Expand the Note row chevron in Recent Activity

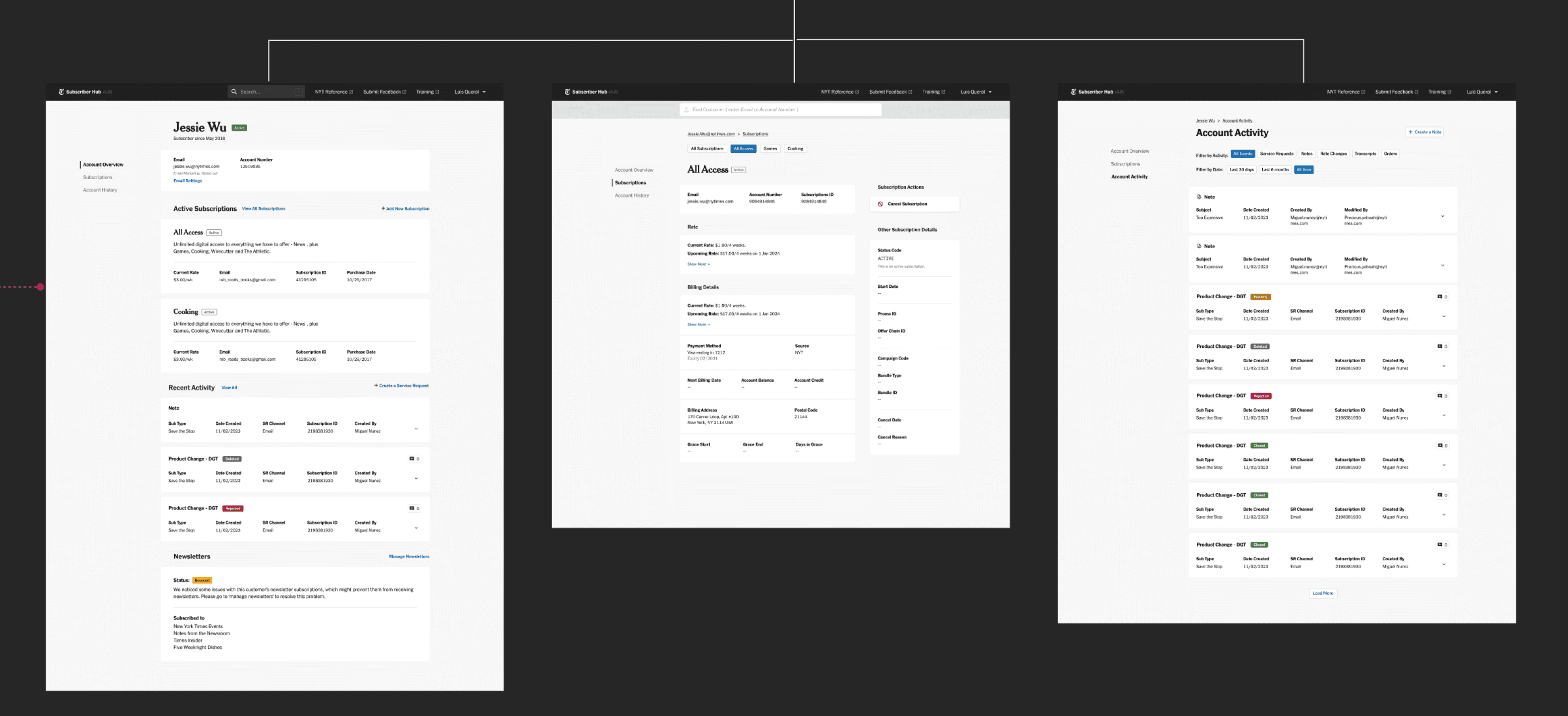click(x=416, y=428)
